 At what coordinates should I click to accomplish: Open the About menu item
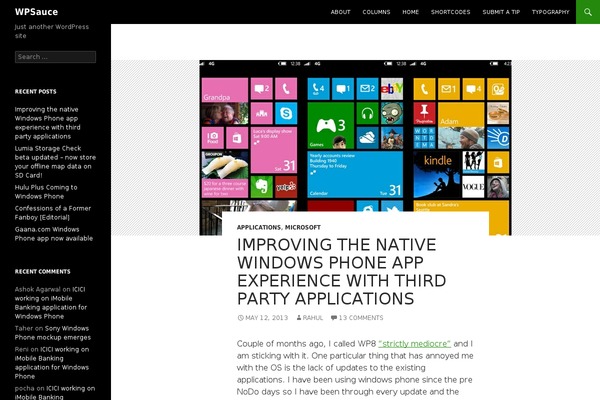point(341,12)
